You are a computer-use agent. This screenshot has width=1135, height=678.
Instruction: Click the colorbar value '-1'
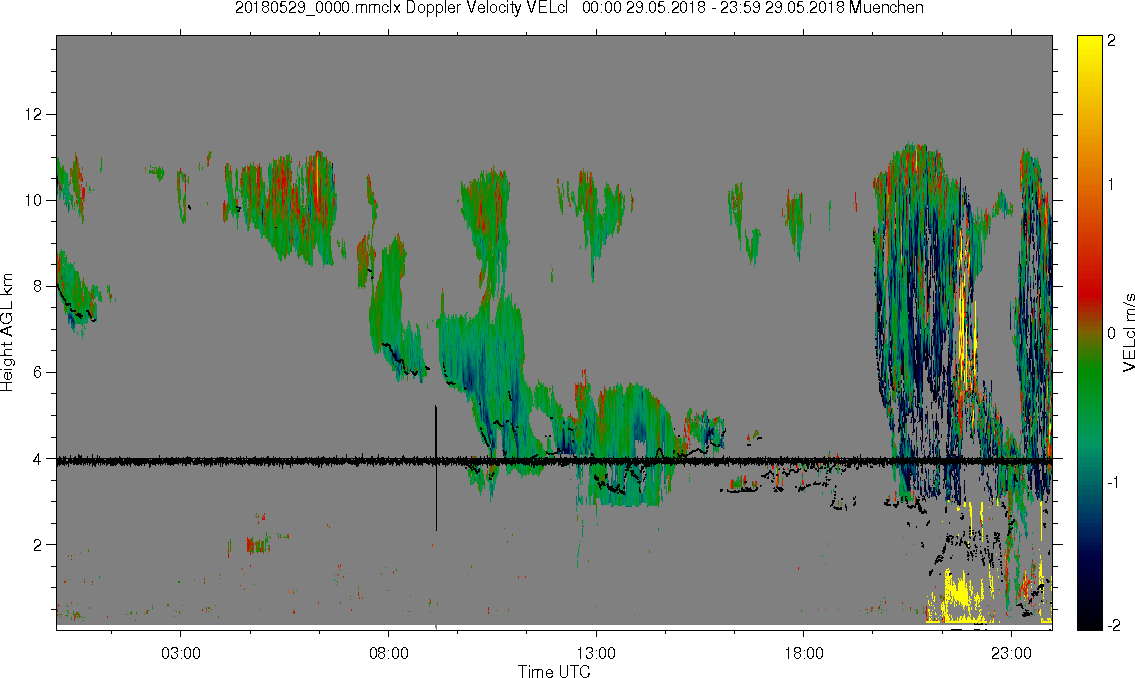(x=1113, y=483)
